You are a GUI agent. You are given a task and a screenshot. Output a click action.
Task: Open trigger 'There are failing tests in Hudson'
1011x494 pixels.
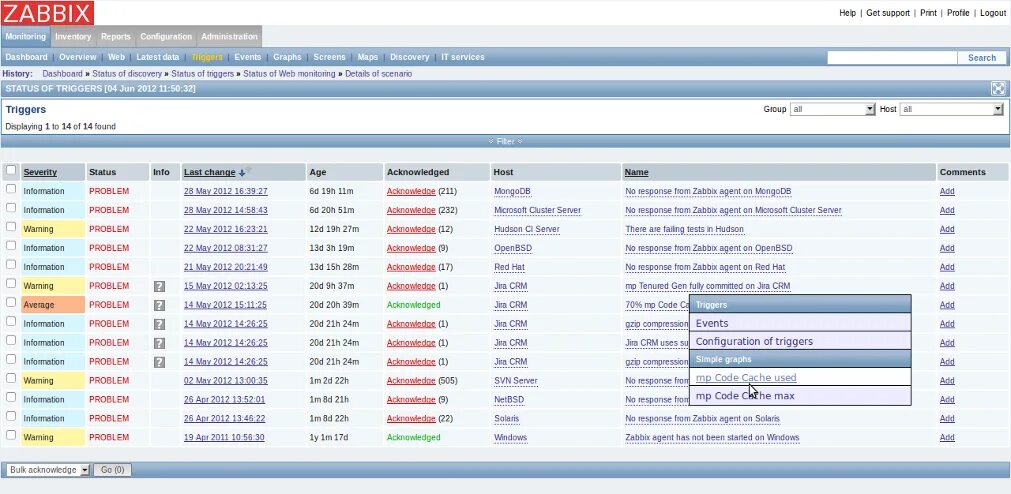point(684,229)
